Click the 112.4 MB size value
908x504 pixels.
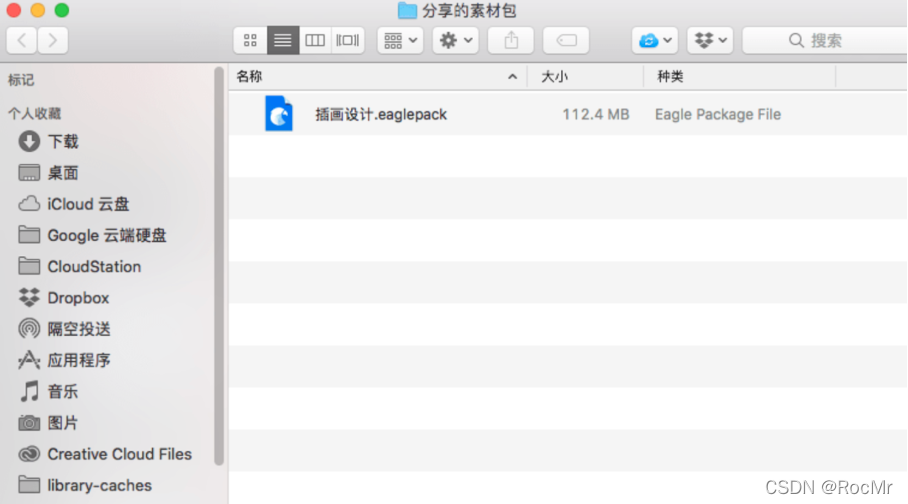(x=596, y=114)
